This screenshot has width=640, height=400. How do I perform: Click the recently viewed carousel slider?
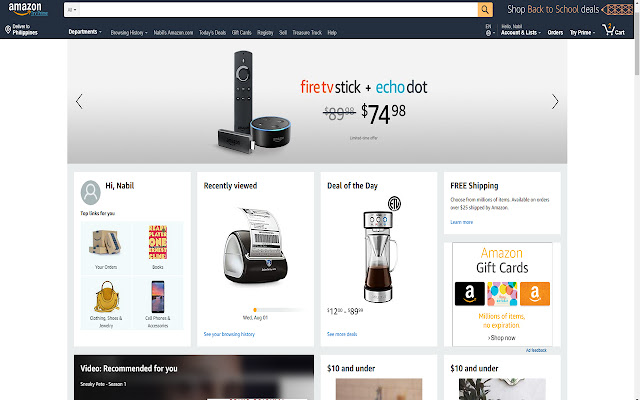tap(278, 310)
